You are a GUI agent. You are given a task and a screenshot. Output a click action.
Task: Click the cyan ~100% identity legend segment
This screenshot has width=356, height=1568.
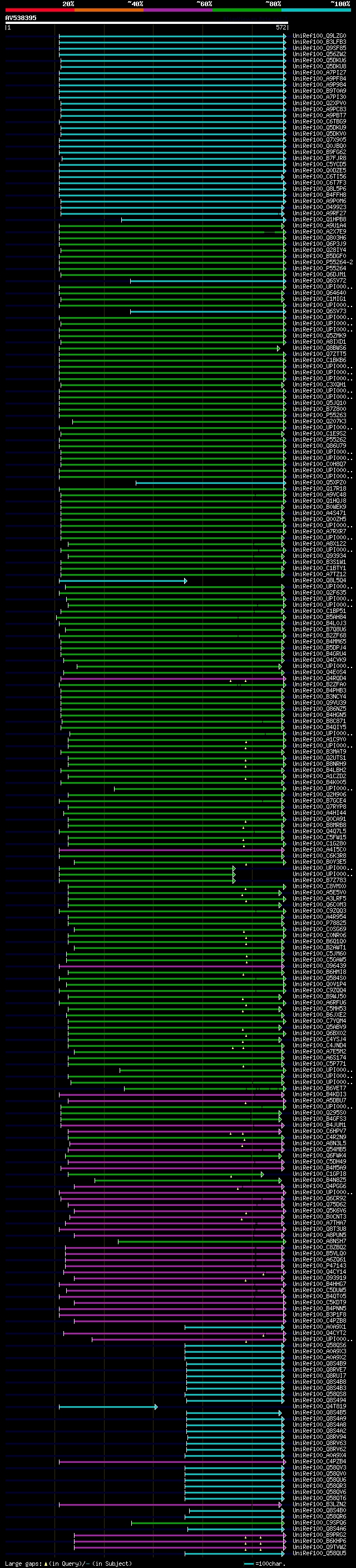tap(315, 10)
